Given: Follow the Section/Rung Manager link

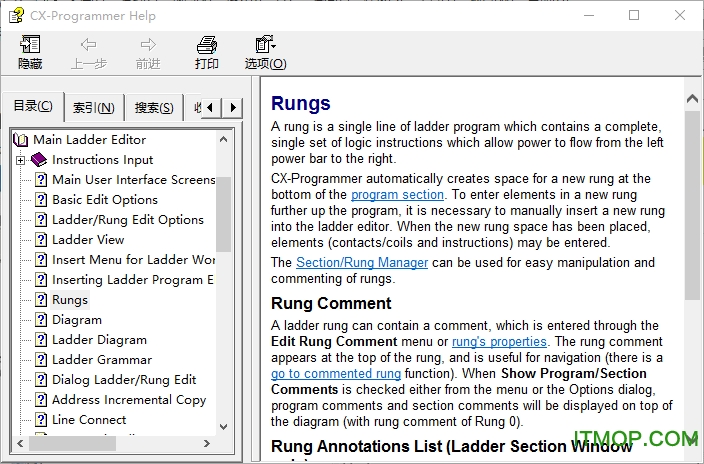Looking at the screenshot, I should tap(362, 263).
